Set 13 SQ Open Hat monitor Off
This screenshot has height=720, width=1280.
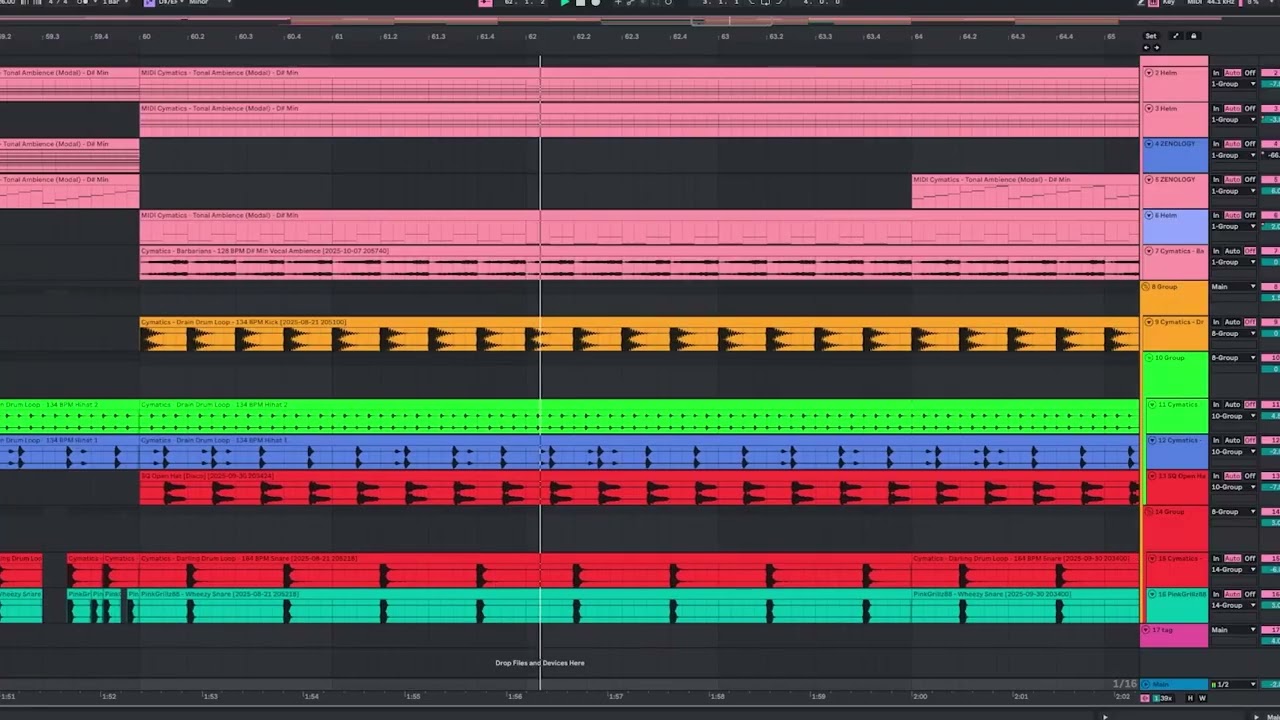(x=1250, y=476)
